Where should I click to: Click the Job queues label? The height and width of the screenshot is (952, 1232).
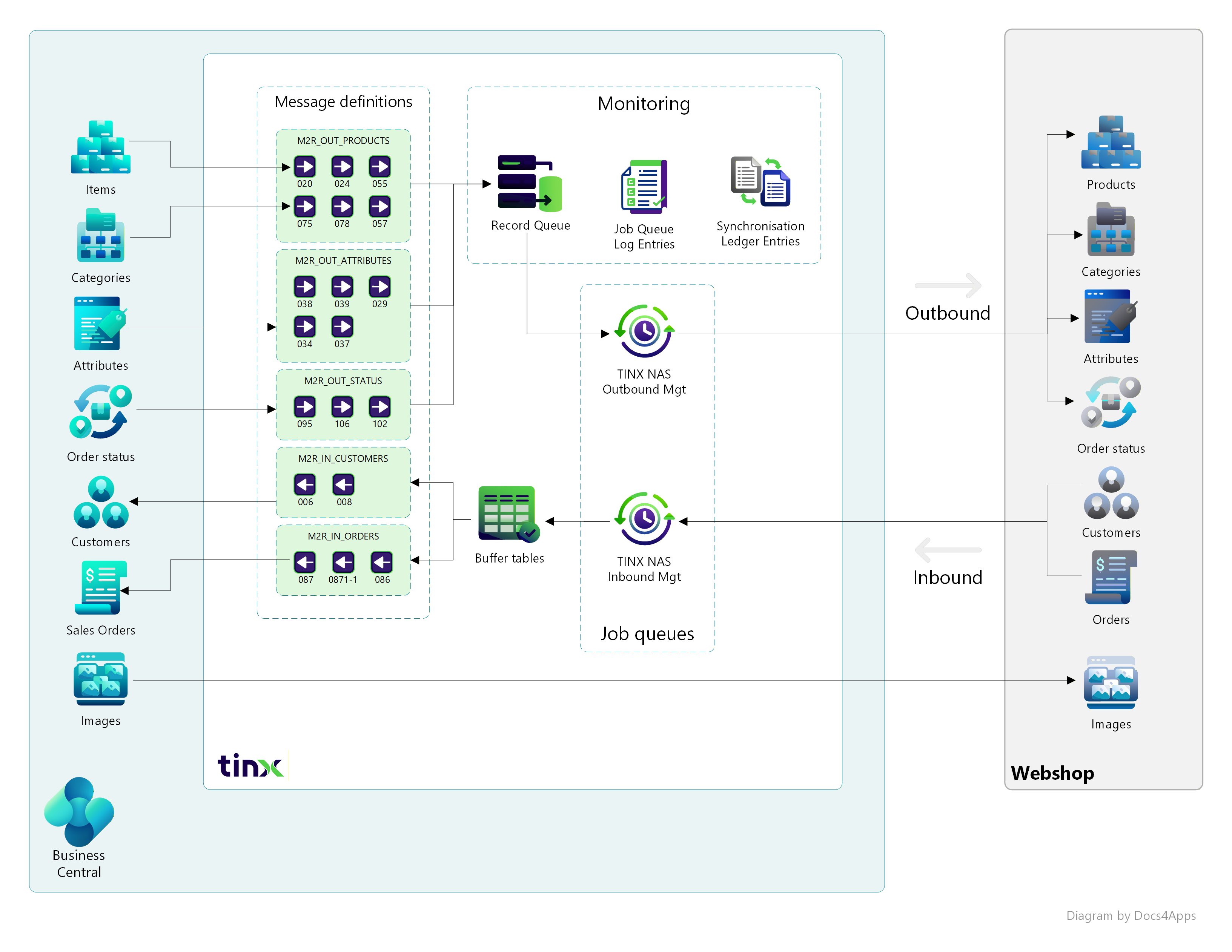point(647,634)
